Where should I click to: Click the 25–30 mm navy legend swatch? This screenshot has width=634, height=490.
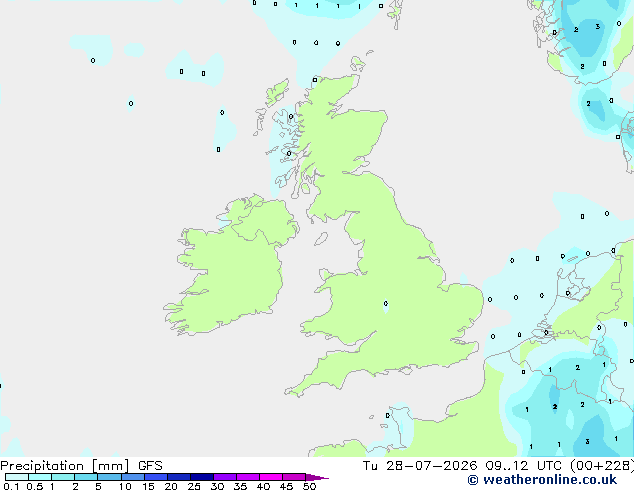click(201, 477)
